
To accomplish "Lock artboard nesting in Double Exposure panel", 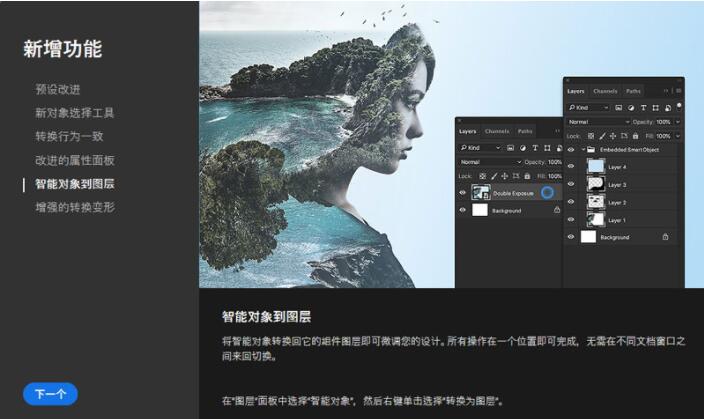I will [516, 176].
